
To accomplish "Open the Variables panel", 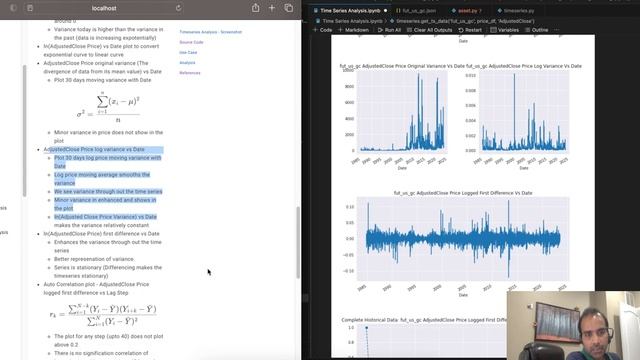I will tap(504, 30).
